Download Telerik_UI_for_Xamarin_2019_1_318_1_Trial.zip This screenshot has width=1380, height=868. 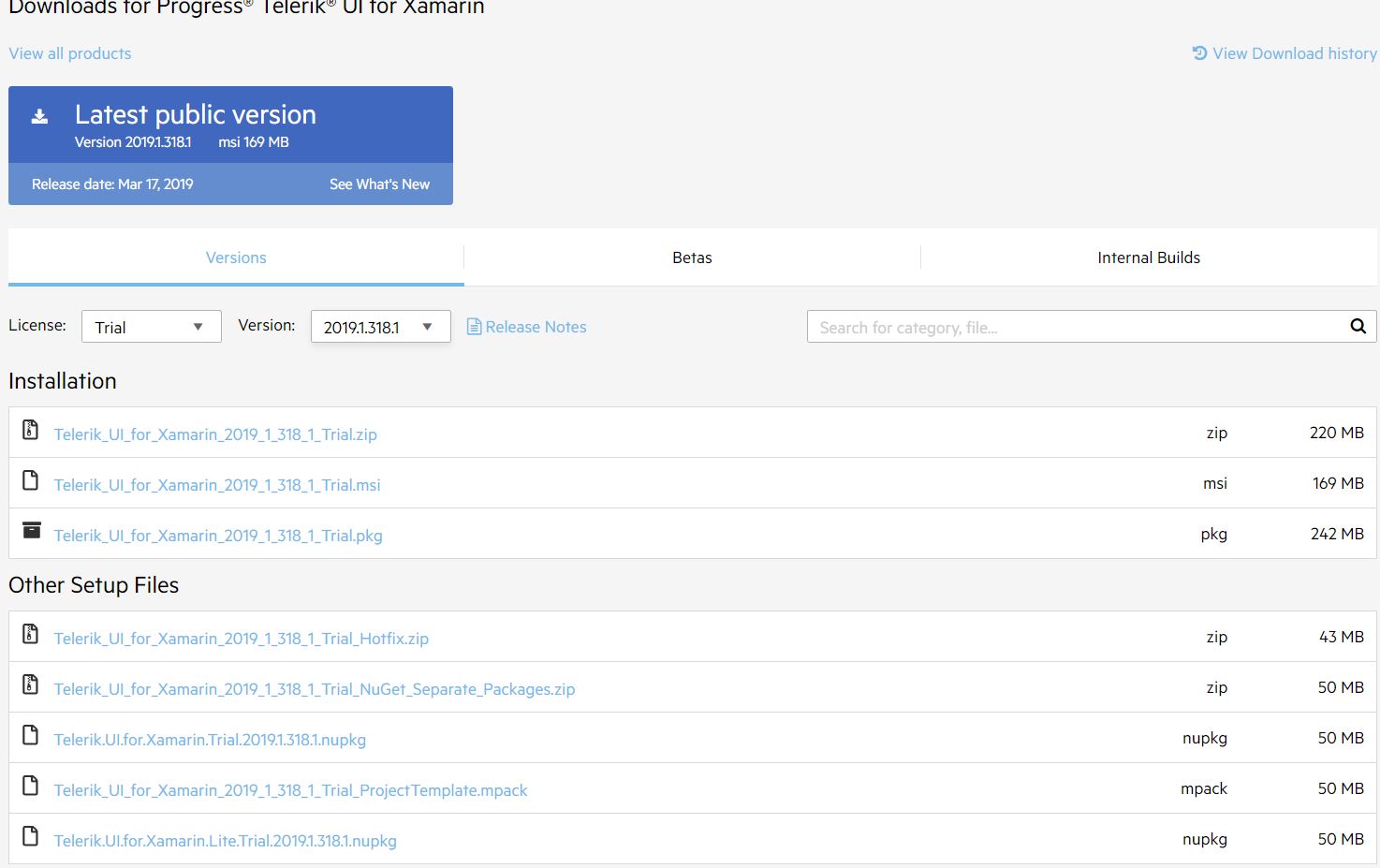pyautogui.click(x=215, y=434)
